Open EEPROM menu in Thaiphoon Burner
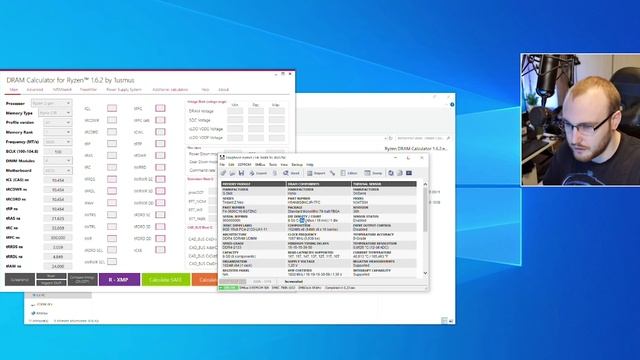Screen dimensions: 640x360 [244, 164]
